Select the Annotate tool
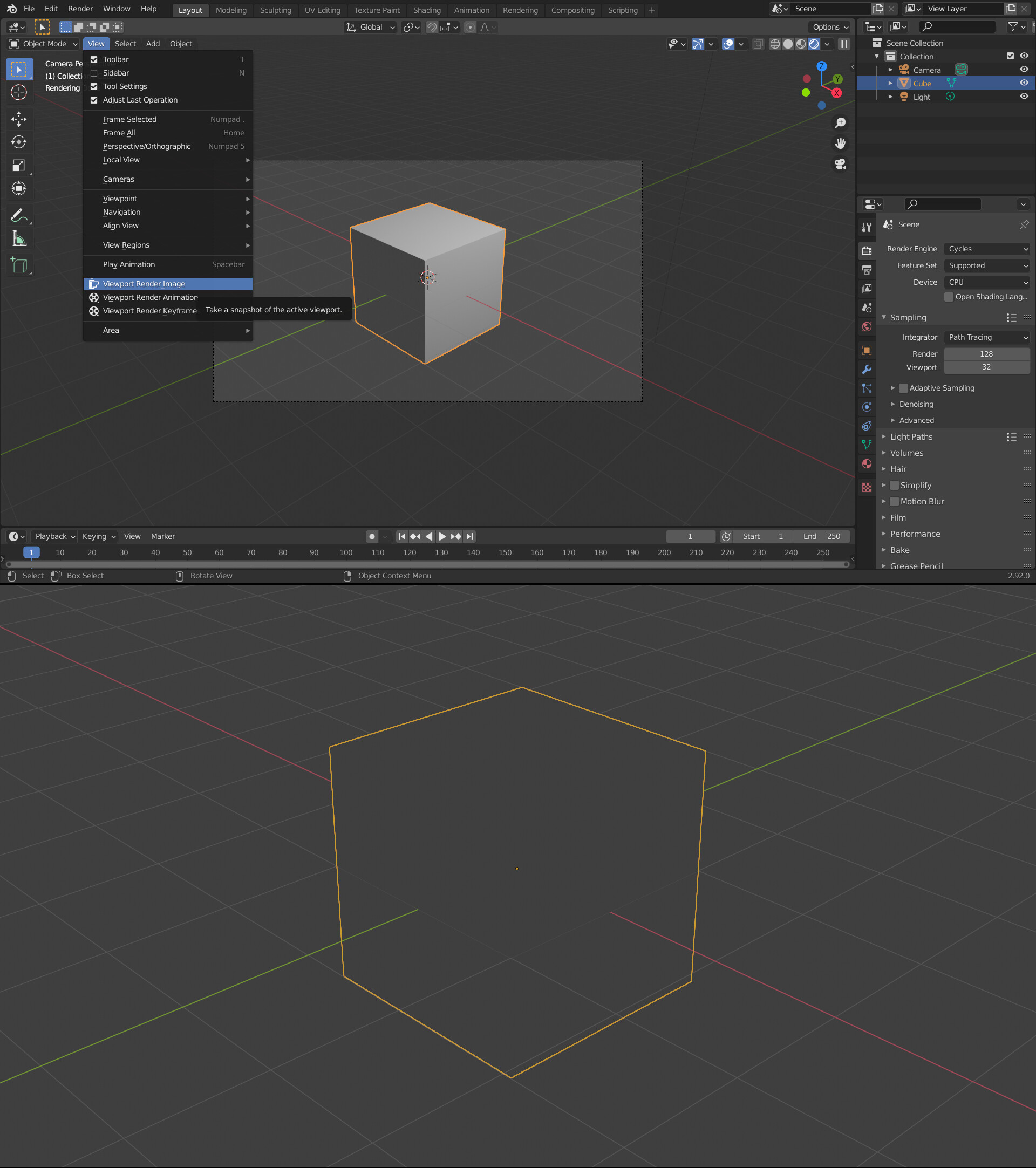 pyautogui.click(x=19, y=215)
